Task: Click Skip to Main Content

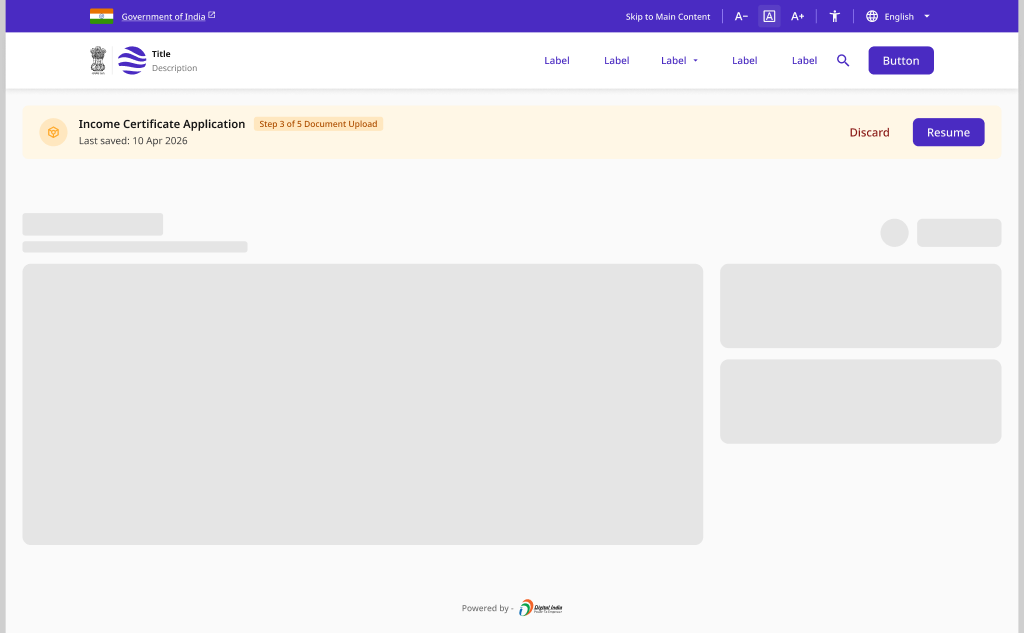Action: [667, 16]
